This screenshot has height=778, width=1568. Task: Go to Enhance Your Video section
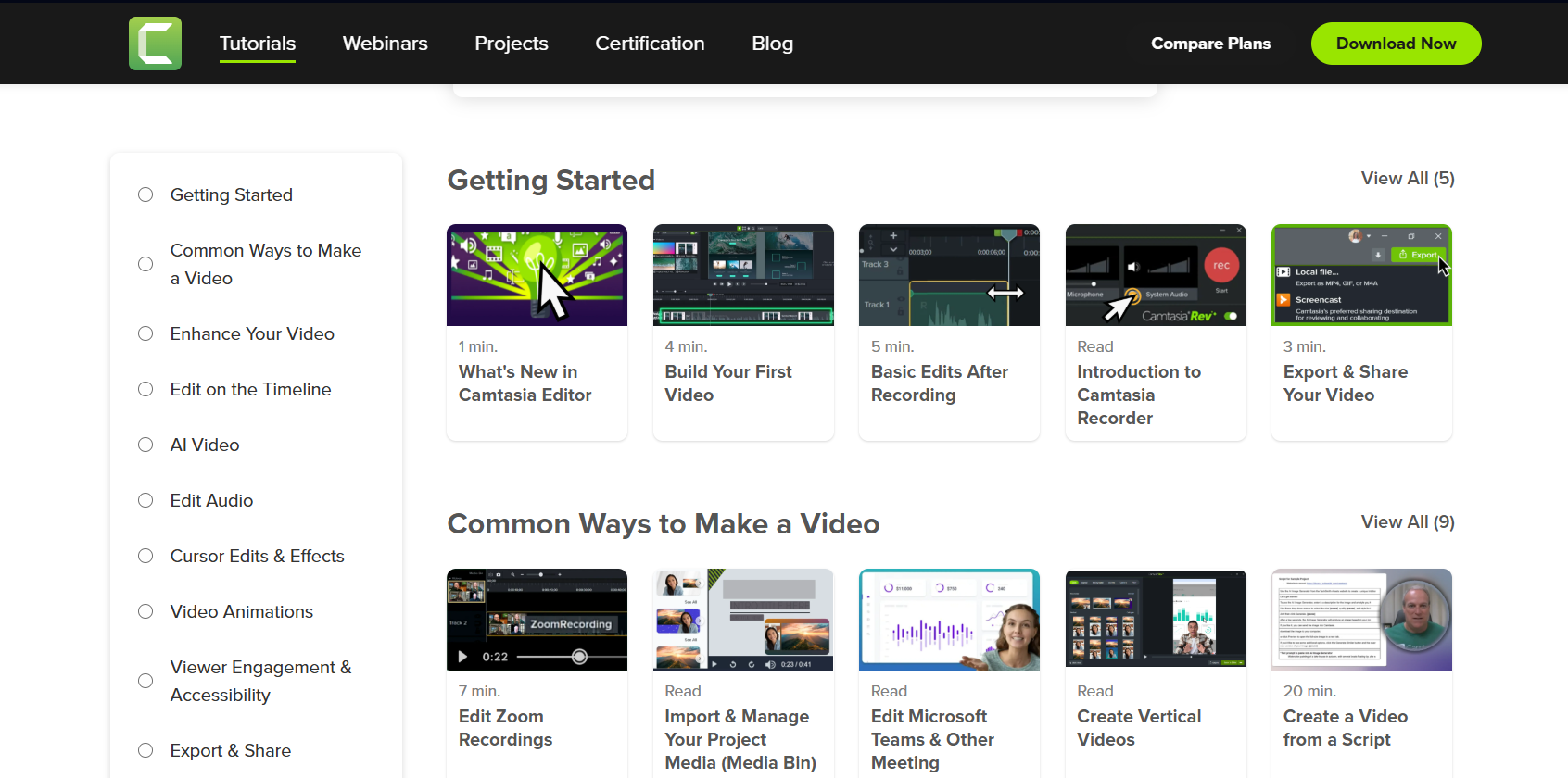point(252,333)
